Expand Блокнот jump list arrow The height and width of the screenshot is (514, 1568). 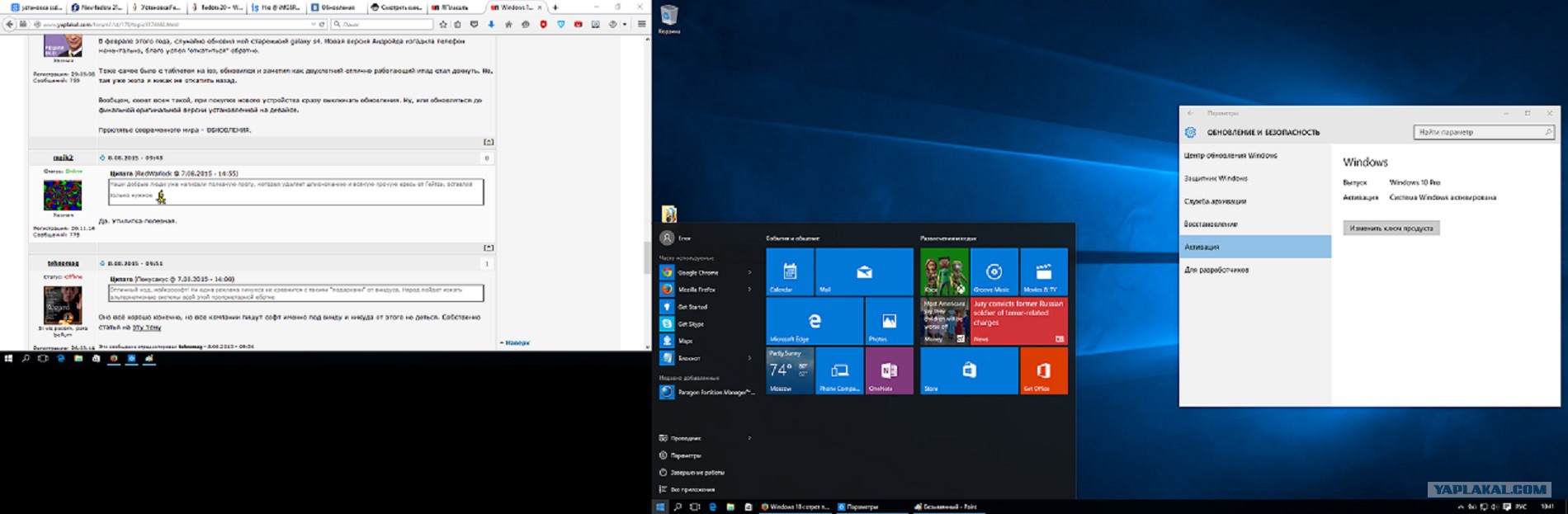coord(749,358)
